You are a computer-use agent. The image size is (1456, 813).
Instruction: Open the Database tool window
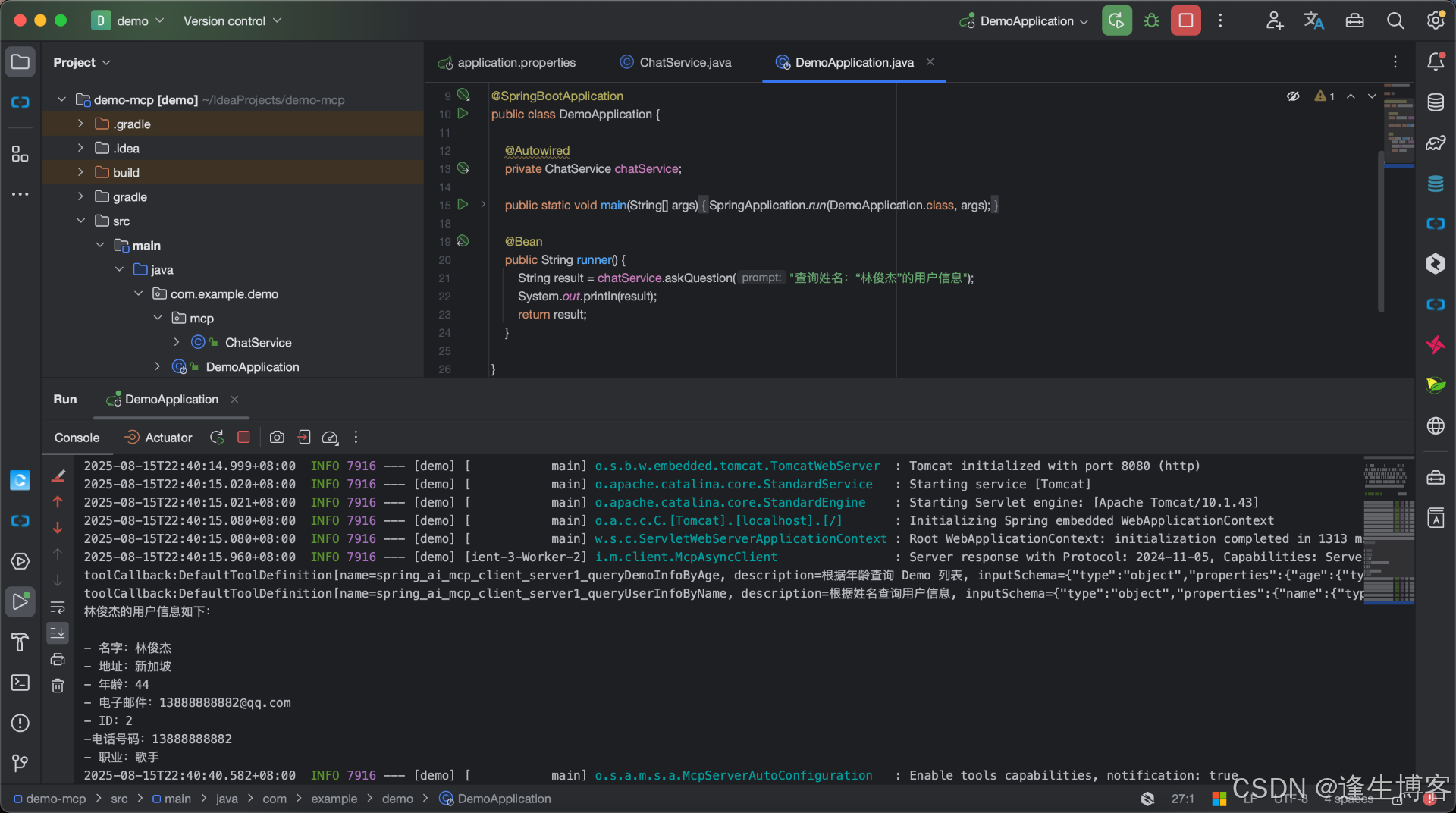pyautogui.click(x=1436, y=102)
